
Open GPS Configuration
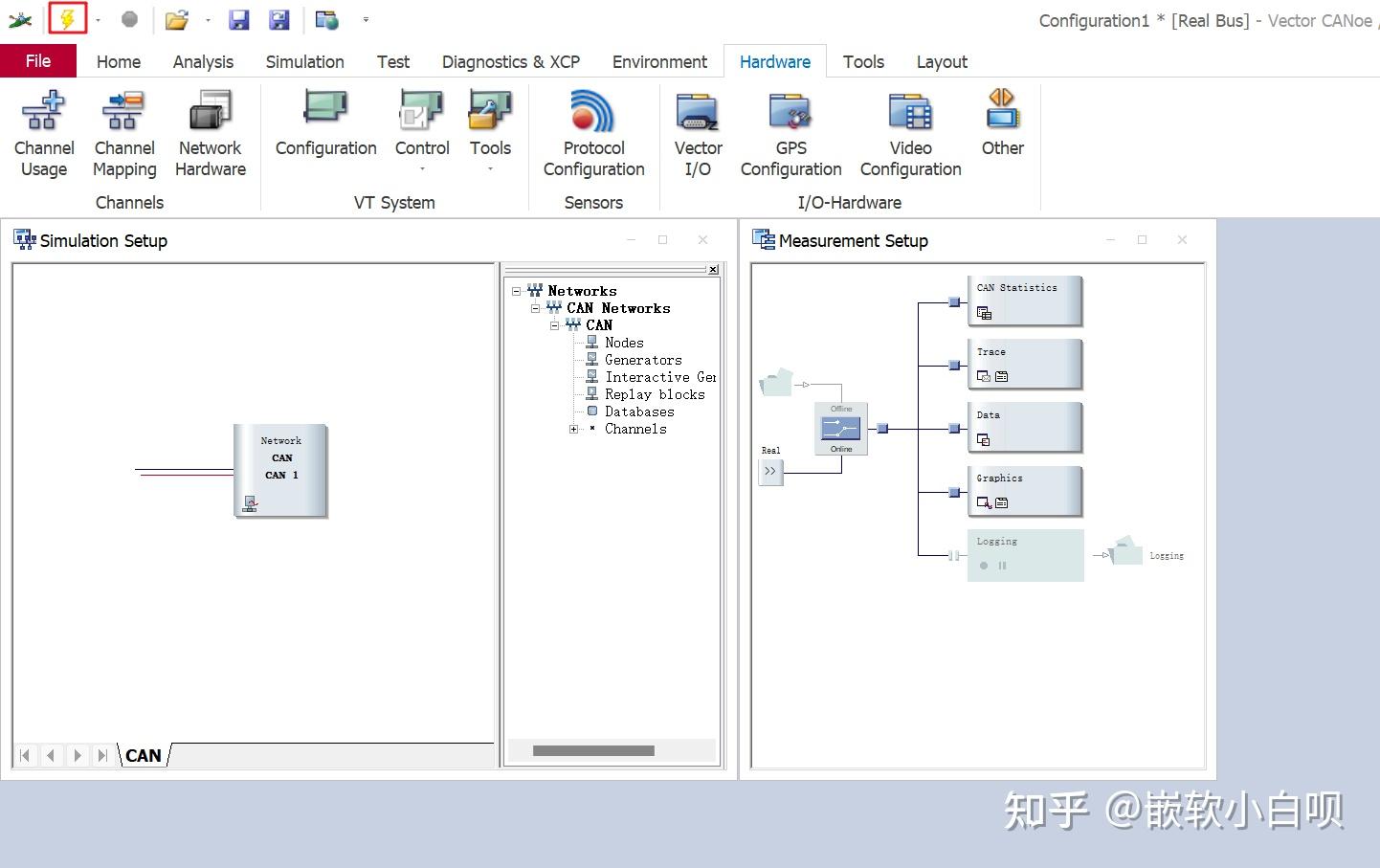coord(790,134)
